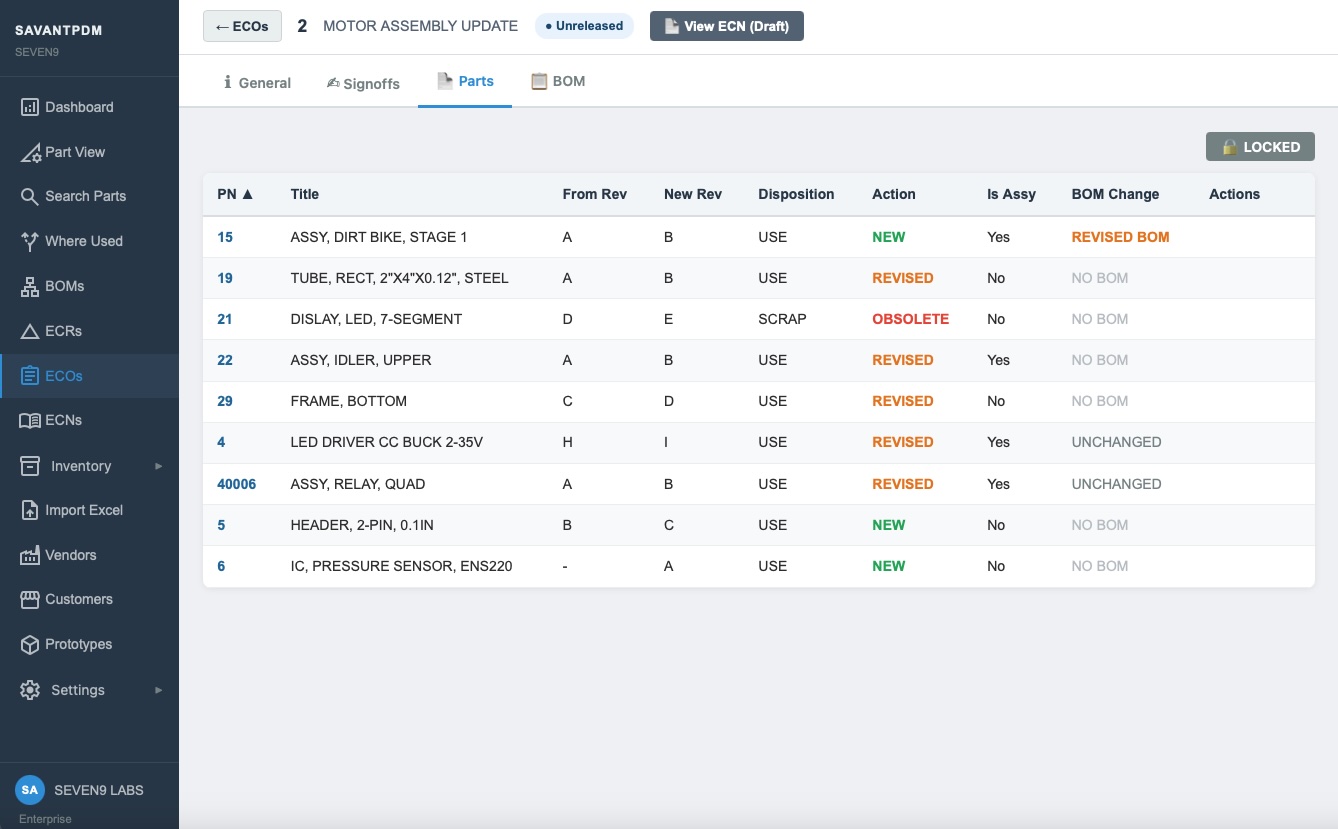
Task: Switch to the General tab
Action: [x=257, y=83]
